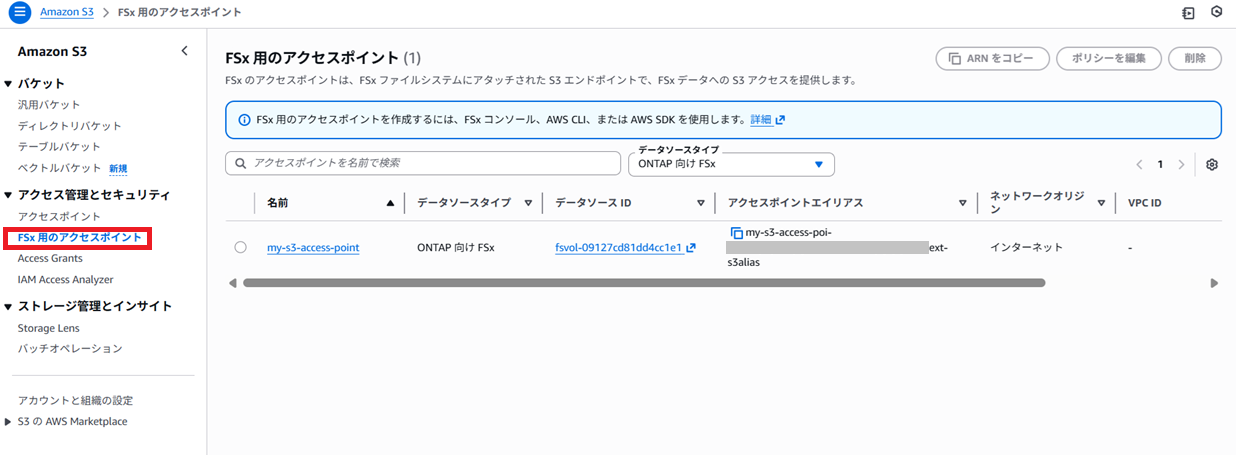Viewport: 1236px width, 455px height.
Task: Open データソースタイプ dropdown ONTAP 向け FSx
Action: click(732, 164)
